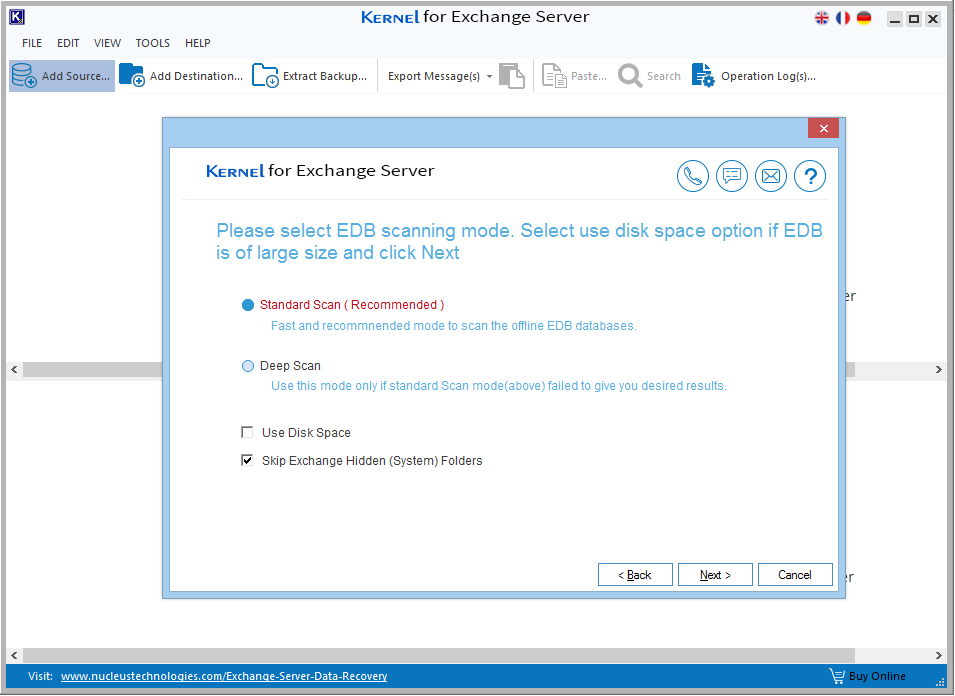The width and height of the screenshot is (955, 696).
Task: Click the Standard Scan description text
Action: [454, 326]
